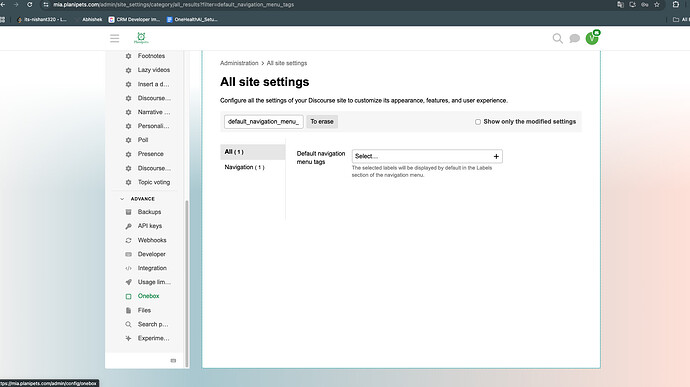Enable Show only the modified settings

tap(477, 122)
